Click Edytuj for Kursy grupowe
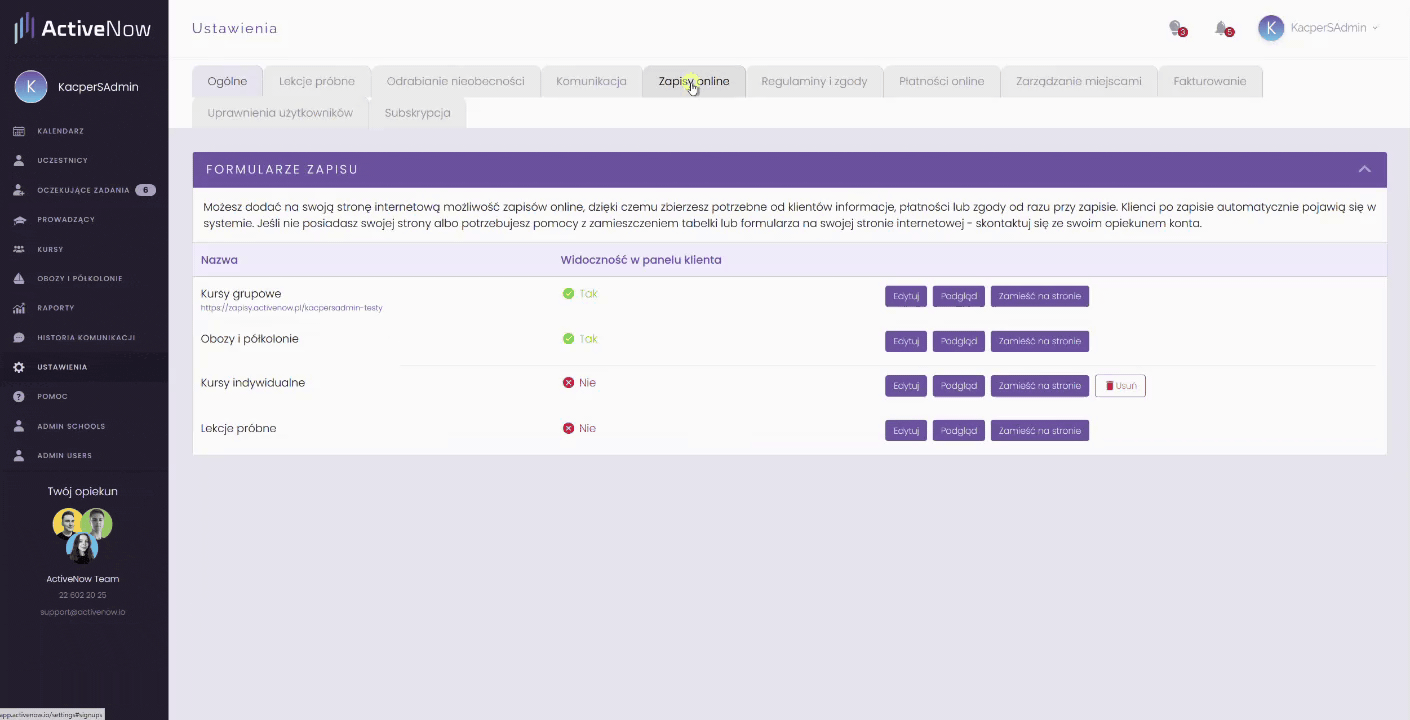The height and width of the screenshot is (720, 1410). (905, 296)
